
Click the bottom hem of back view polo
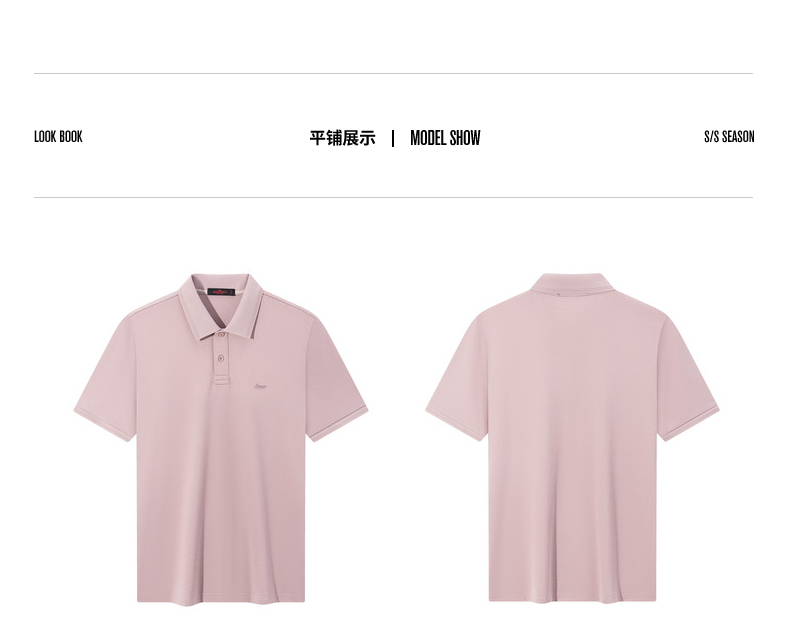(x=572, y=599)
